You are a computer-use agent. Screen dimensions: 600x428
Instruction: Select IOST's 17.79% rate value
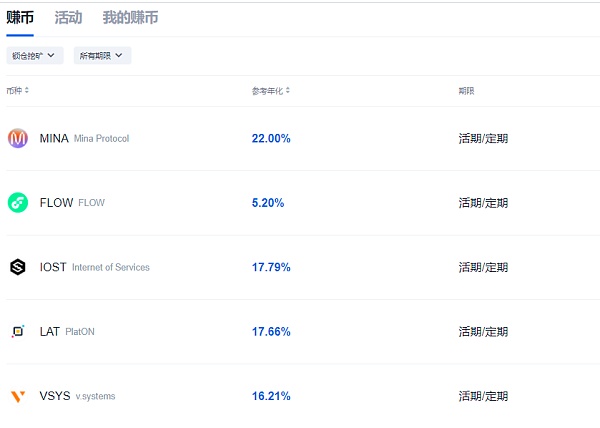point(271,267)
